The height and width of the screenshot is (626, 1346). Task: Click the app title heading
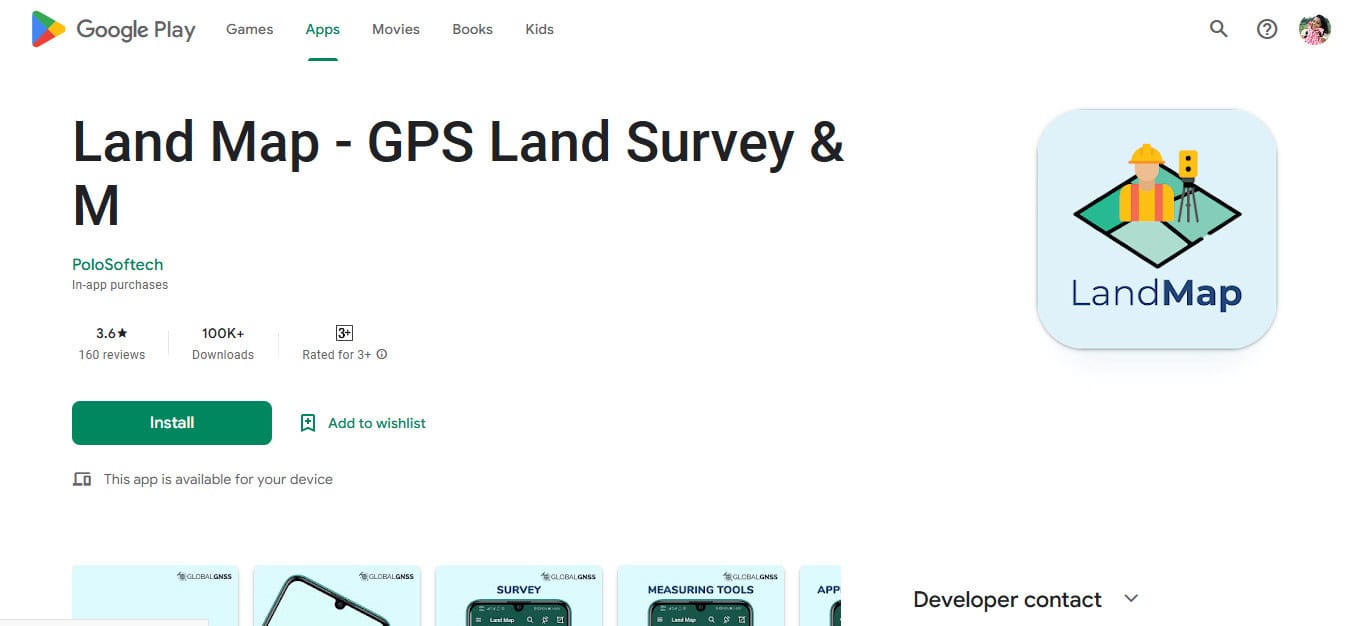click(x=459, y=174)
